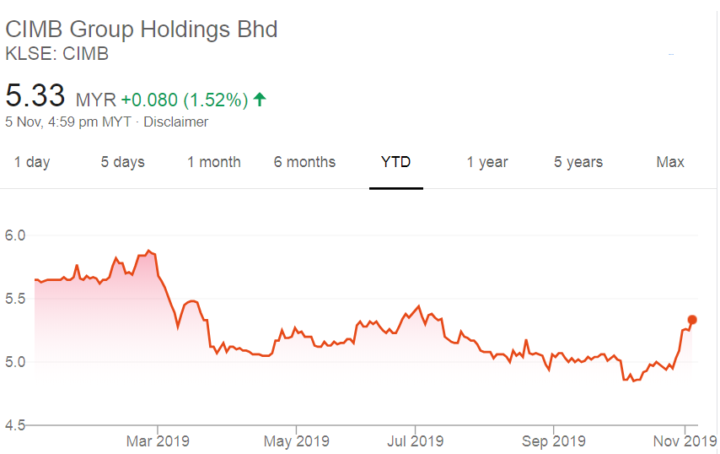Click the Mar 2019 axis label

pos(159,440)
